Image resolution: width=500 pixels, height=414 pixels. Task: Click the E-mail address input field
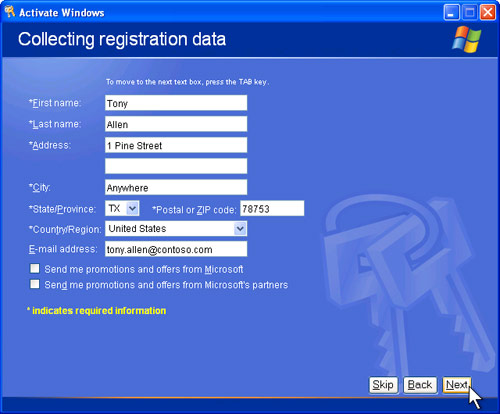click(176, 249)
